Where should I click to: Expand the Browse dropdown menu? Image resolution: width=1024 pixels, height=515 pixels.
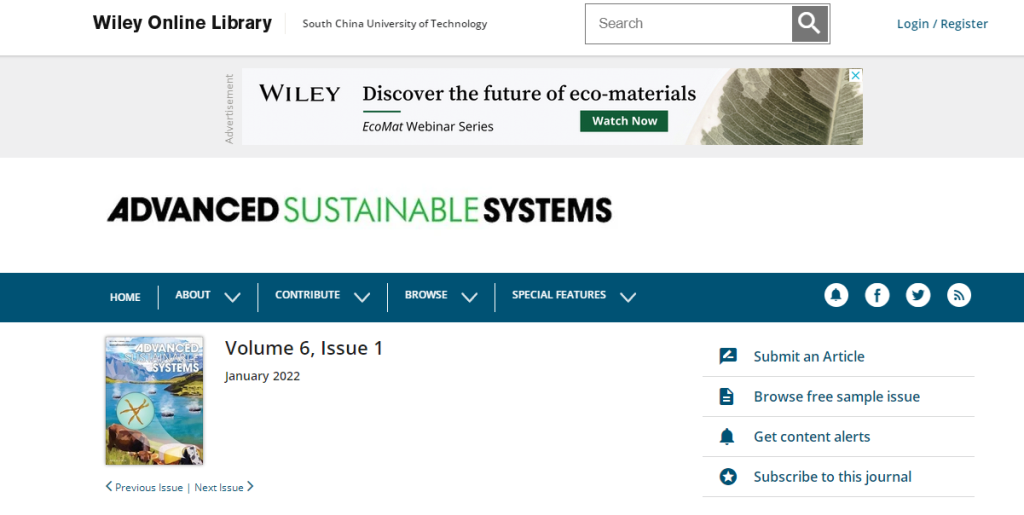point(441,296)
